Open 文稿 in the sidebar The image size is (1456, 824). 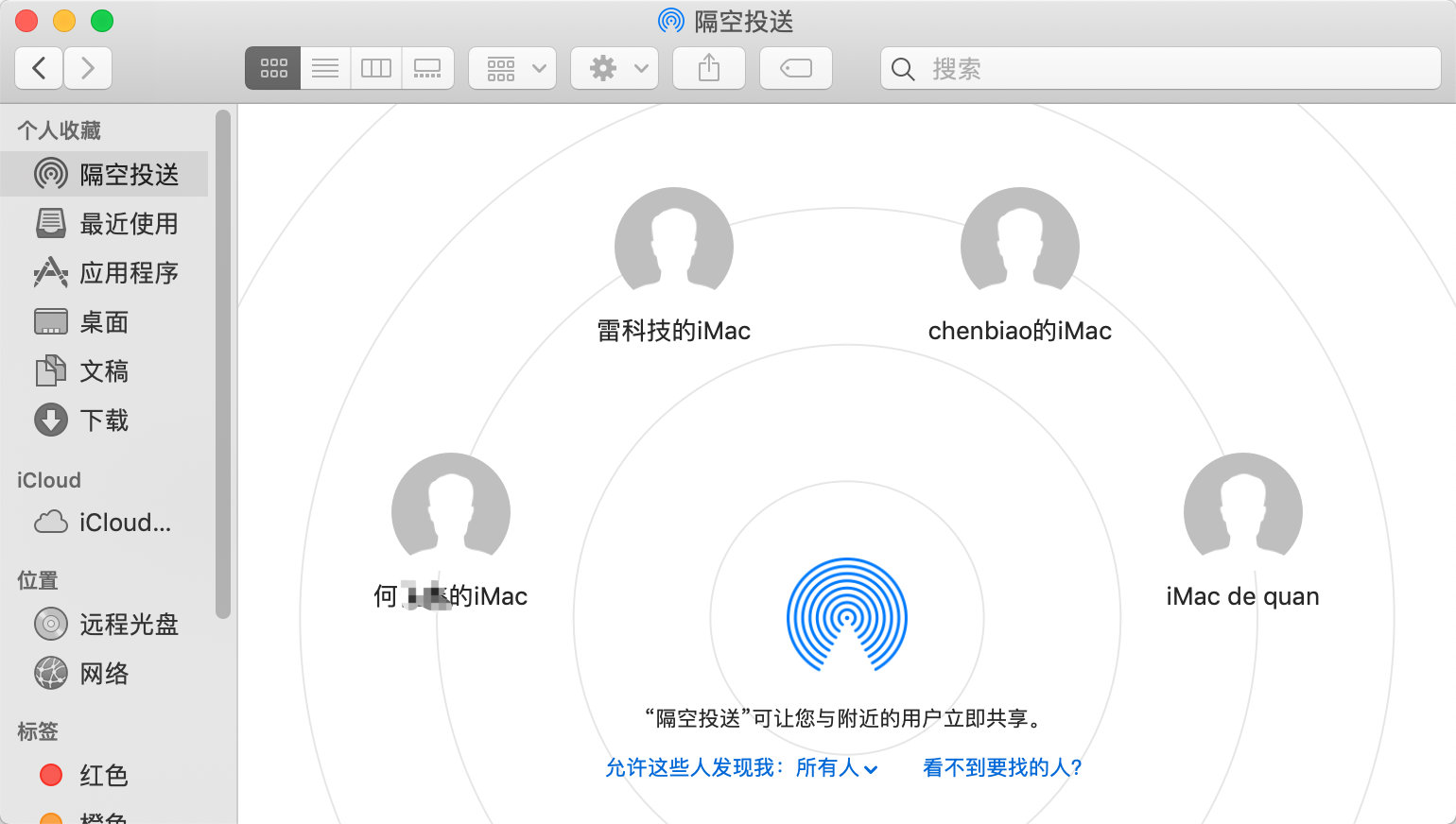(104, 370)
